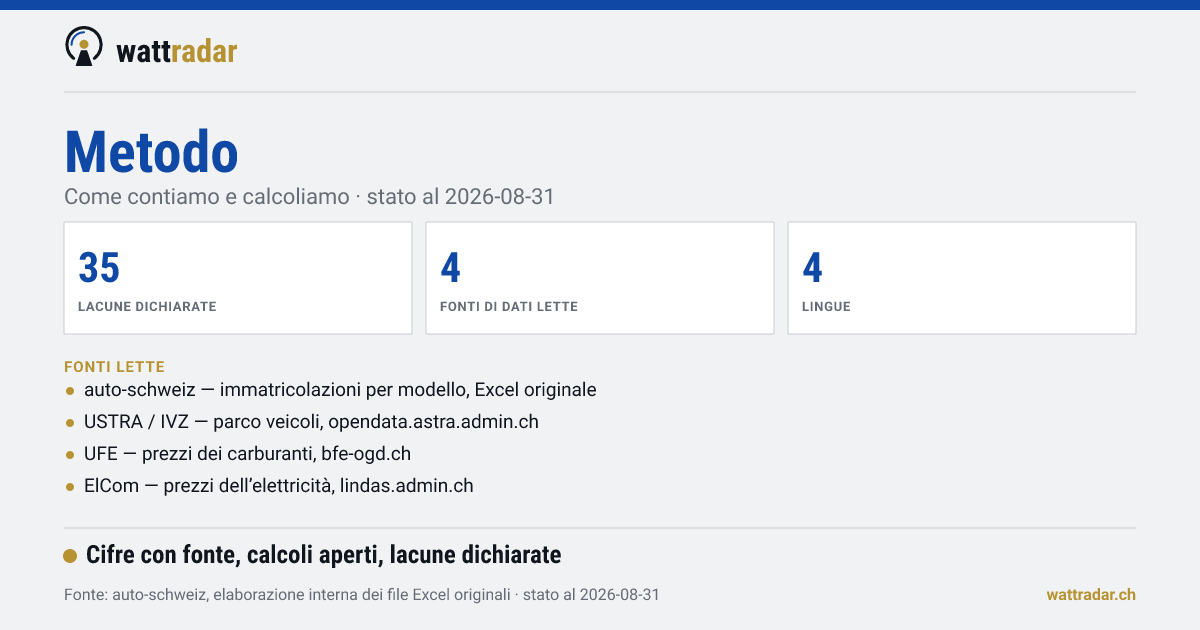This screenshot has height=630, width=1200.
Task: Click the gold dot before 'Cifre con fonte'
Action: [x=70, y=556]
